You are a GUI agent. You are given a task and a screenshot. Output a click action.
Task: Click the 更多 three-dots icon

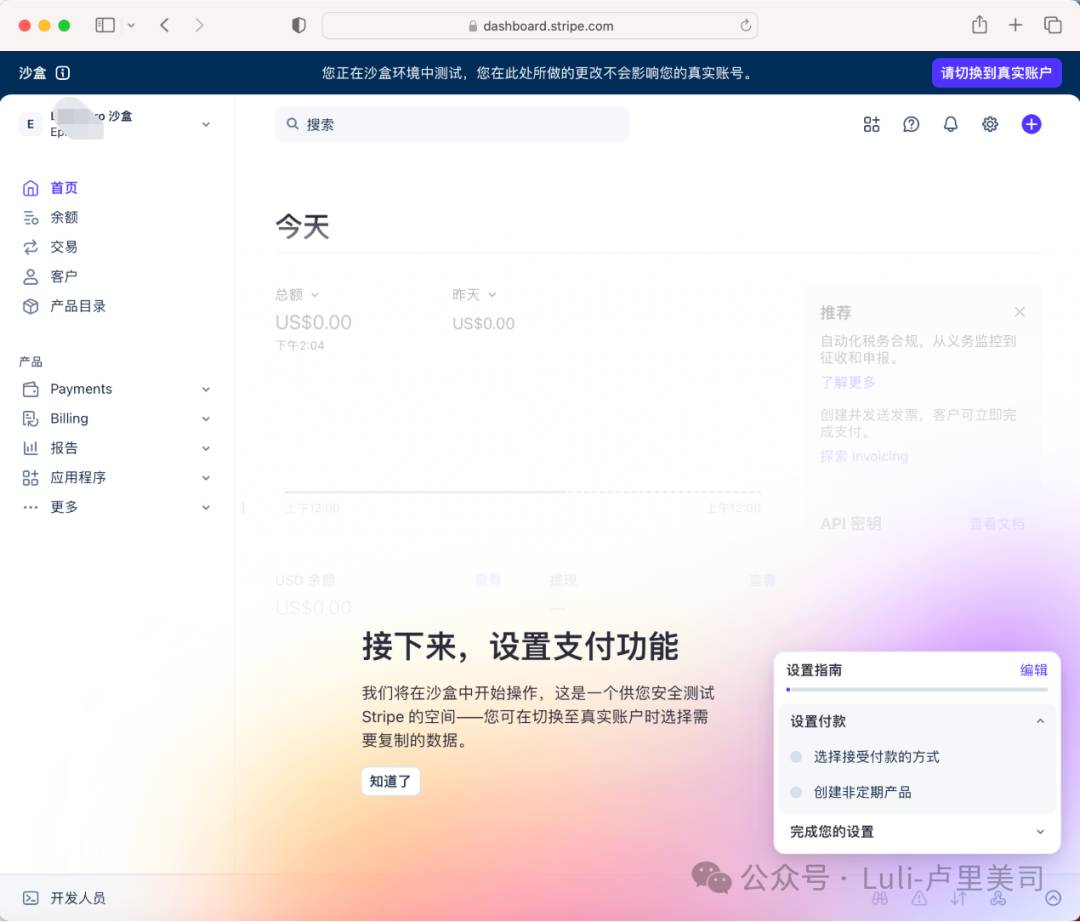tap(30, 507)
